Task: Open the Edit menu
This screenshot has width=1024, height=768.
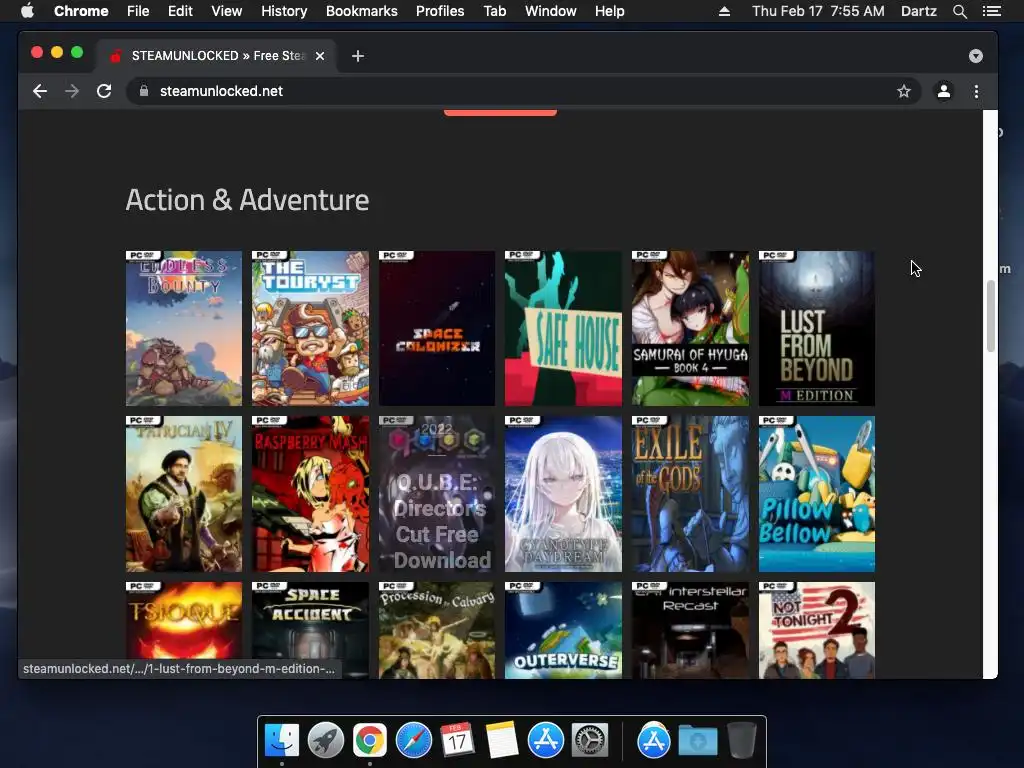Action: (x=180, y=11)
